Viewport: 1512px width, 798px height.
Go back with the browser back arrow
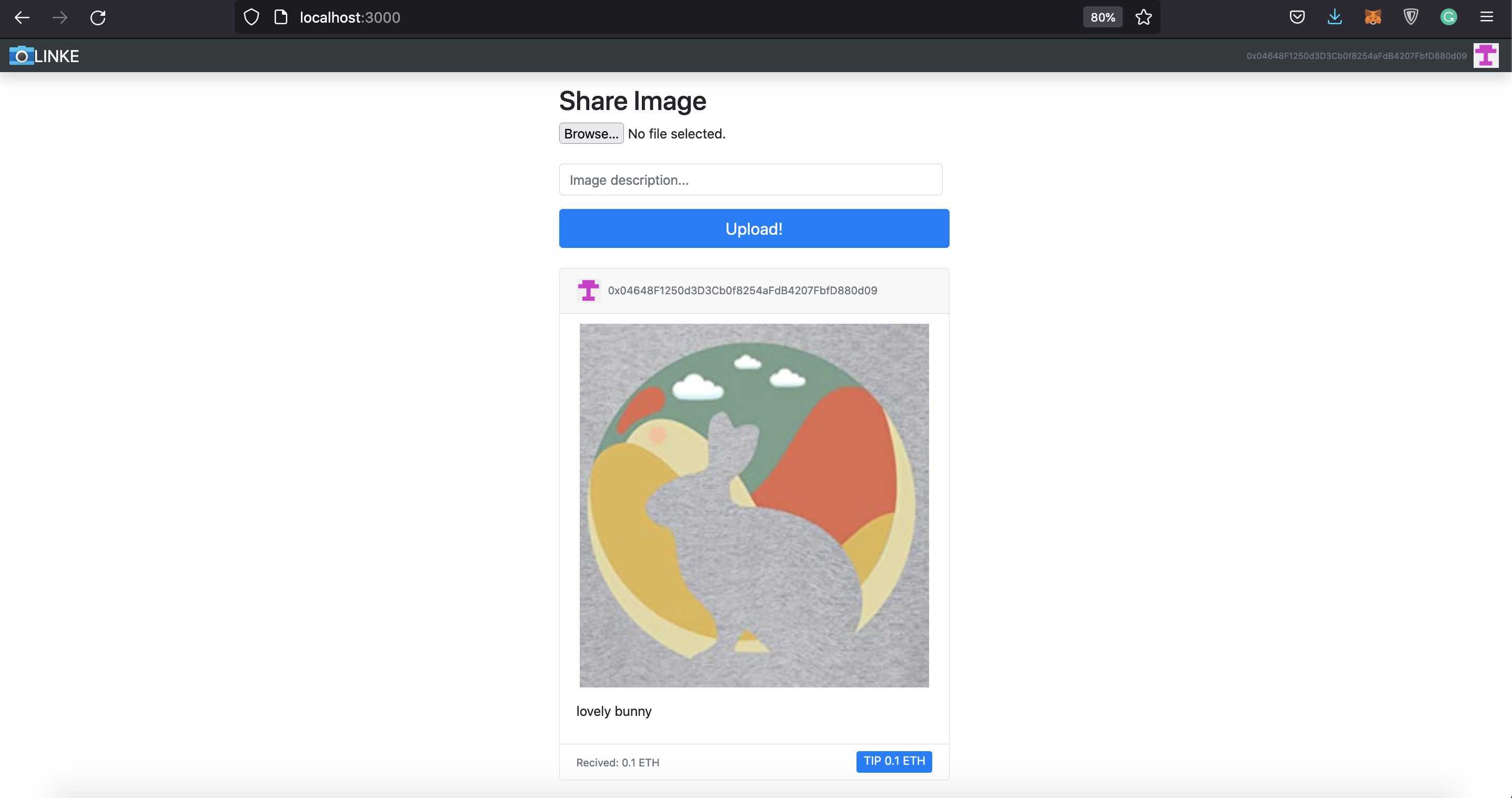click(x=22, y=17)
